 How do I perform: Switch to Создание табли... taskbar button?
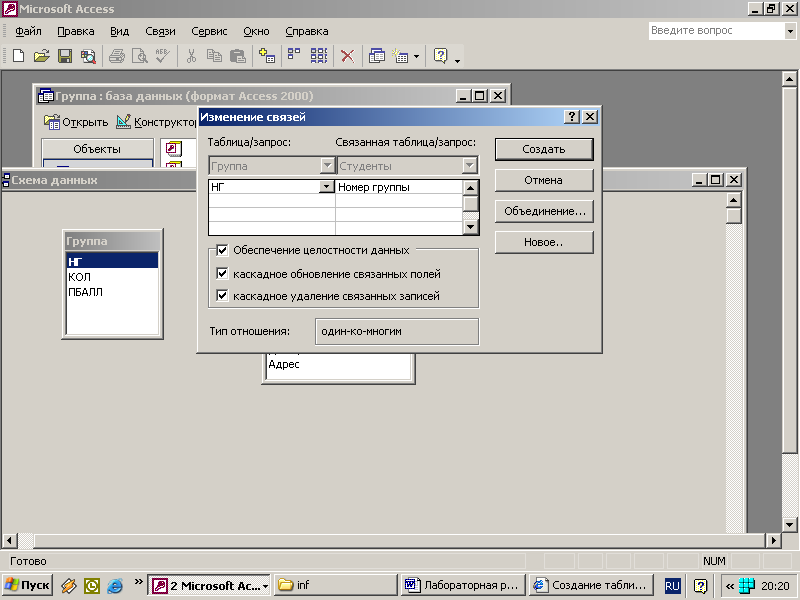591,585
